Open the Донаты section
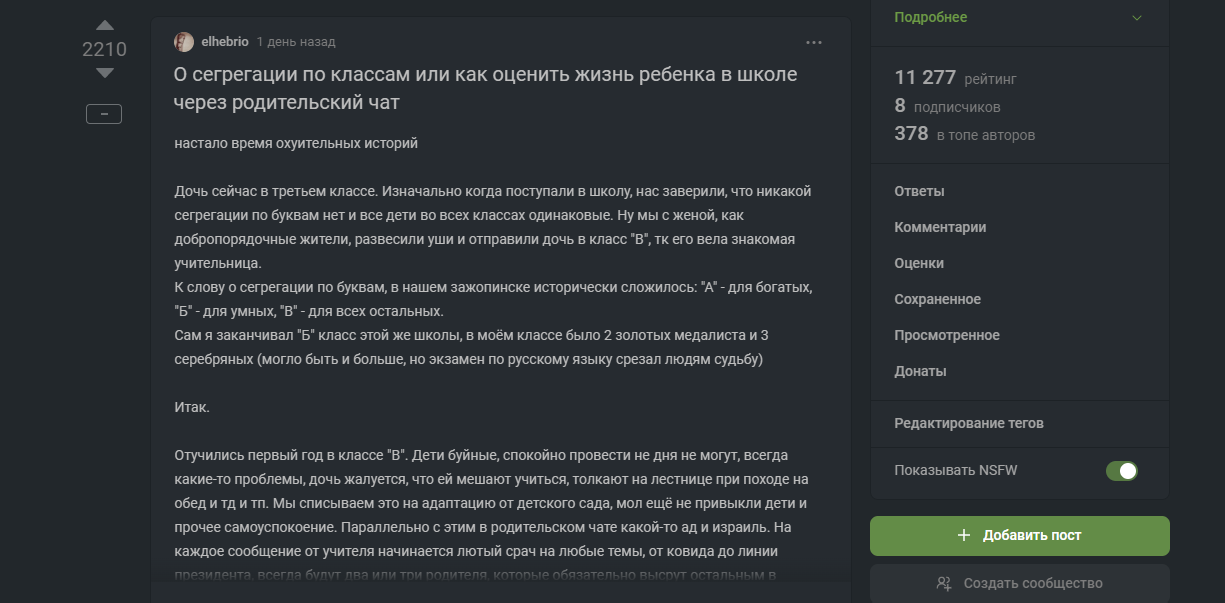1225x603 pixels. click(920, 371)
